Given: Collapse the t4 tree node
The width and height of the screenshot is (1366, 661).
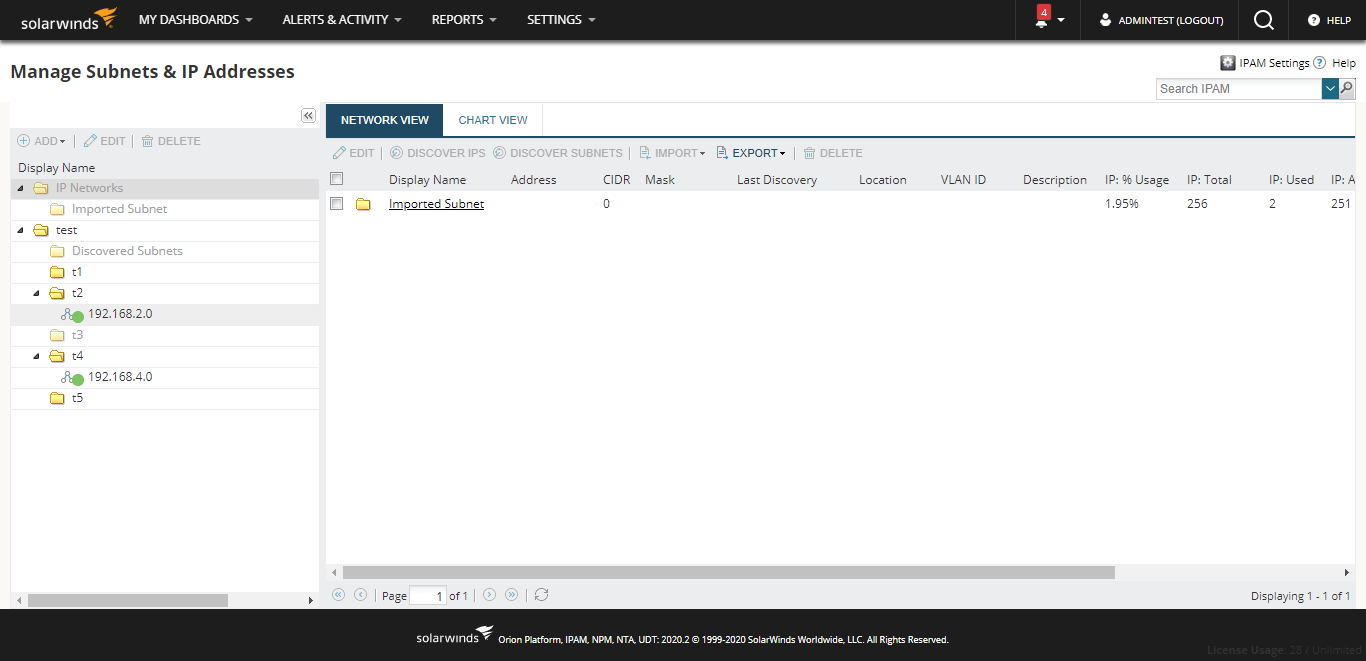Looking at the screenshot, I should (37, 356).
